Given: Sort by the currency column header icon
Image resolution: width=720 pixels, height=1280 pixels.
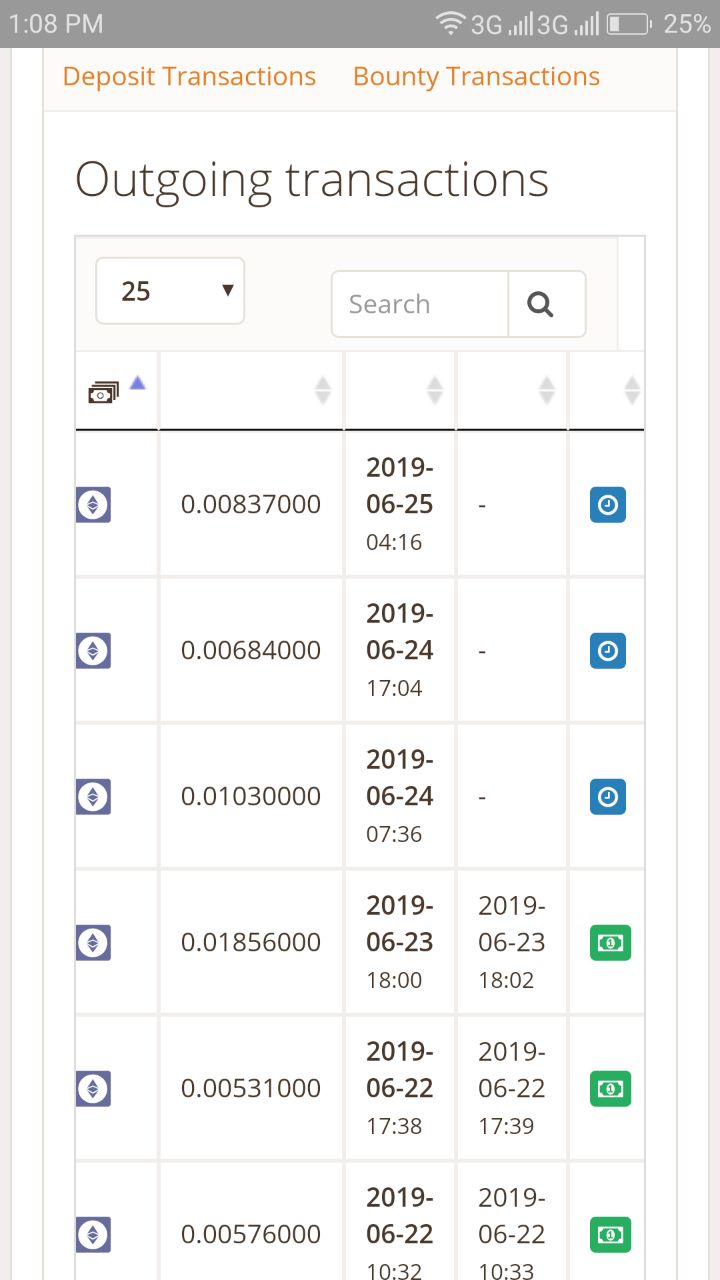Looking at the screenshot, I should pyautogui.click(x=103, y=392).
